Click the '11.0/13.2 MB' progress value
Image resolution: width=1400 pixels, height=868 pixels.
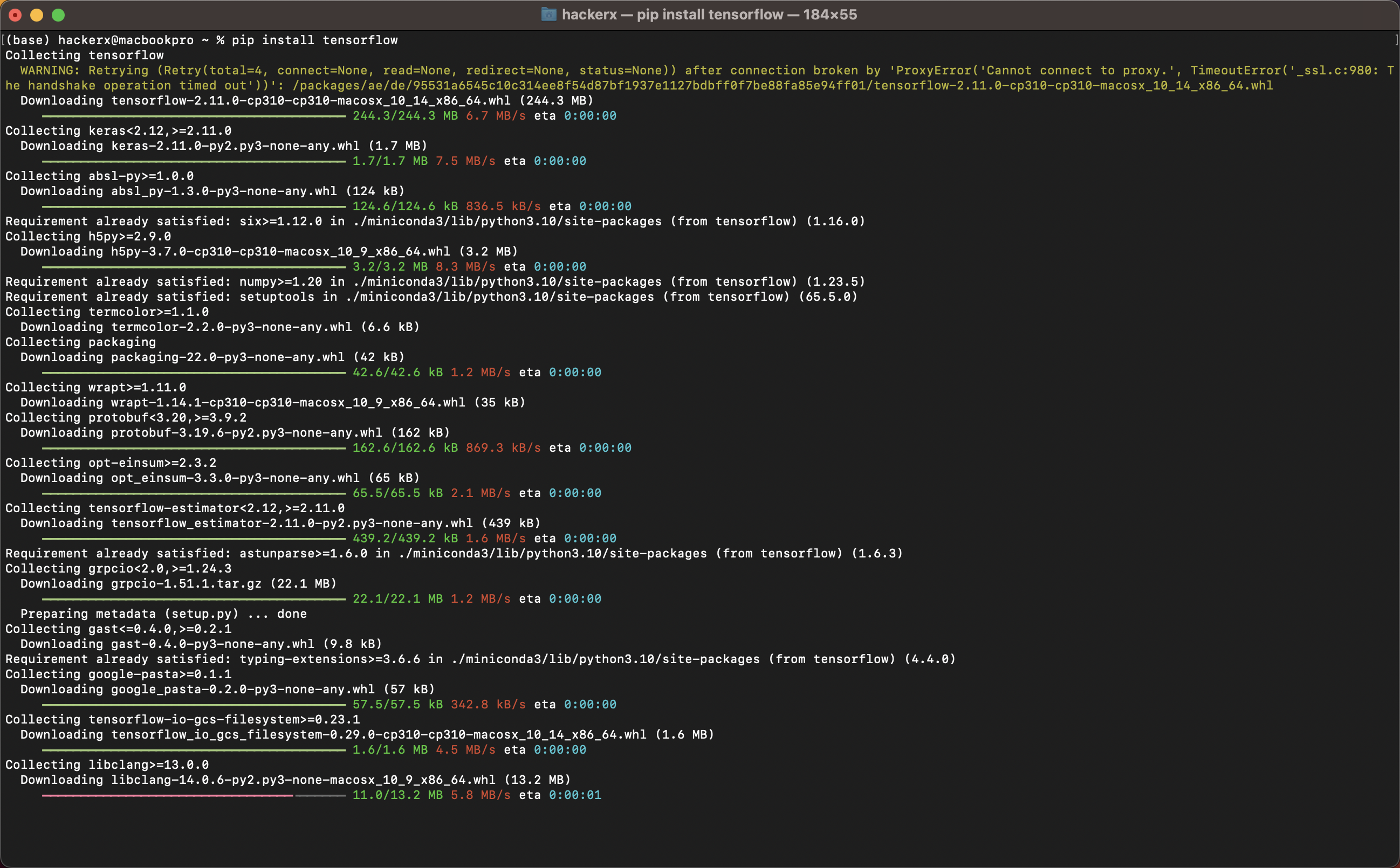(397, 795)
